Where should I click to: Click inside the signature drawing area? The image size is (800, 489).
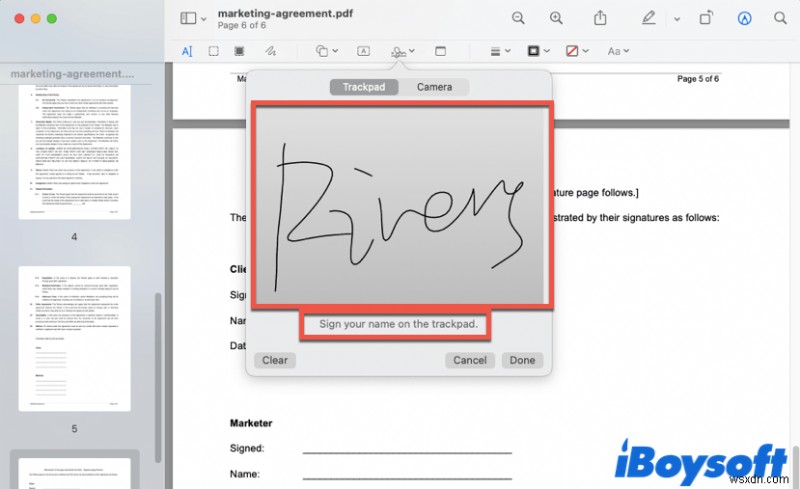point(400,205)
